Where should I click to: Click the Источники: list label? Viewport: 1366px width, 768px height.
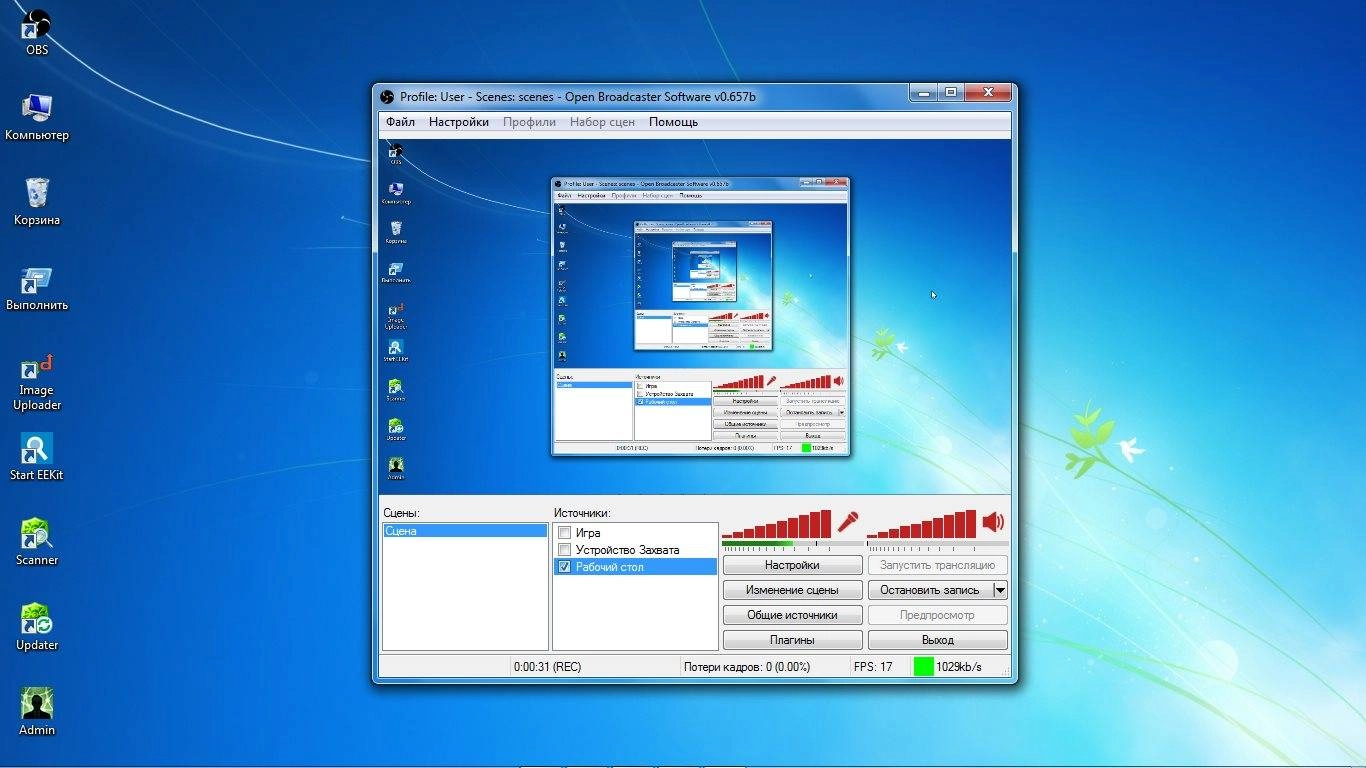582,513
